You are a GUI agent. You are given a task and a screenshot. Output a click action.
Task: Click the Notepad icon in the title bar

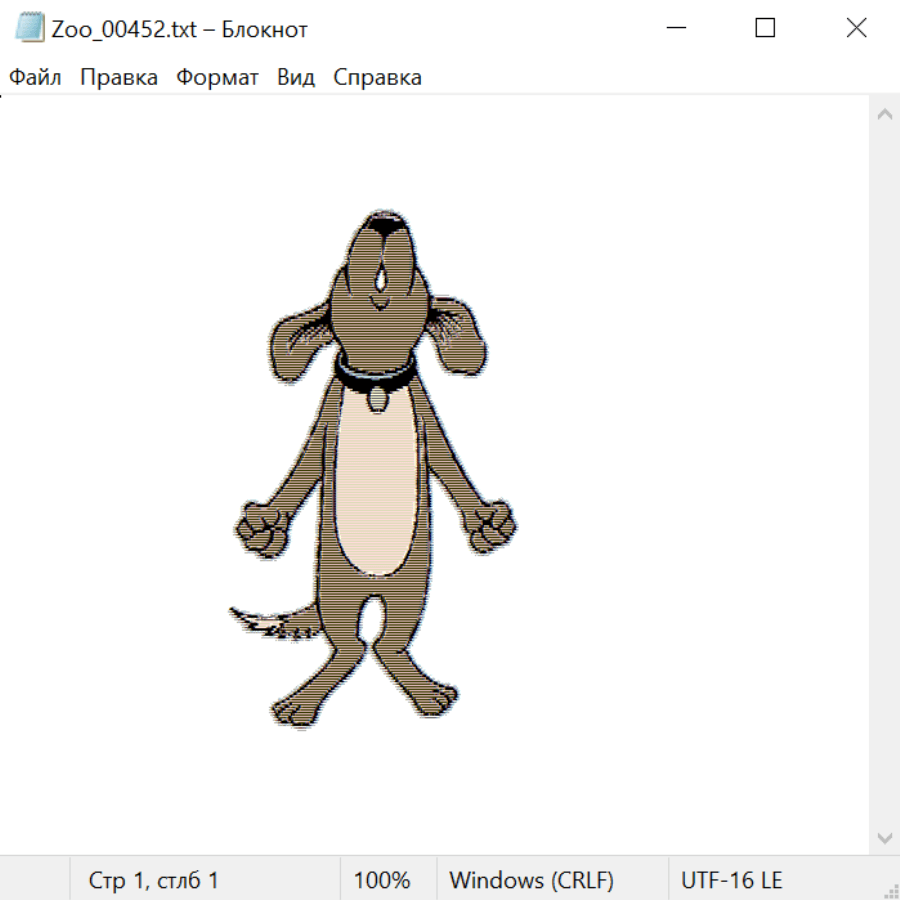30,28
